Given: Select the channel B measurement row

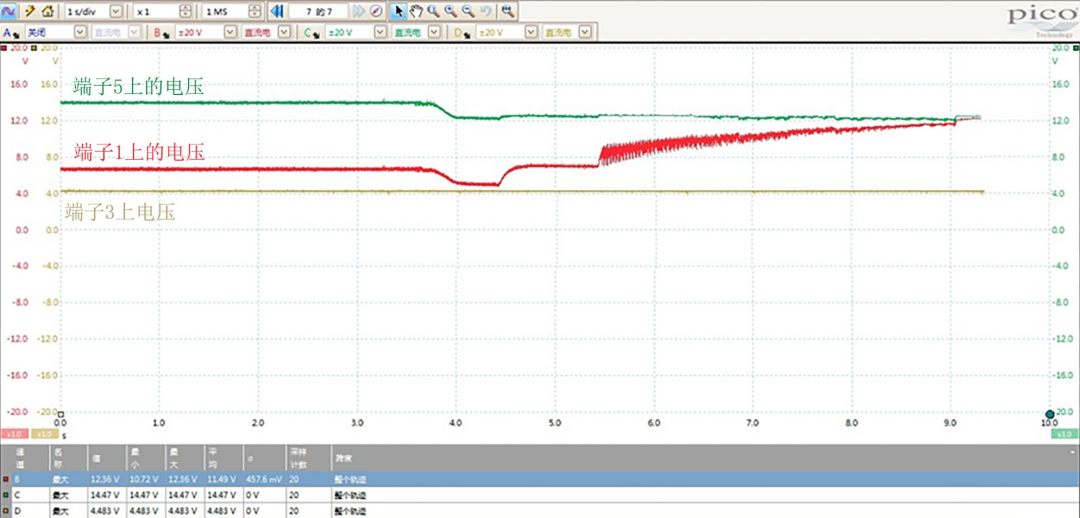Looking at the screenshot, I should [540, 477].
